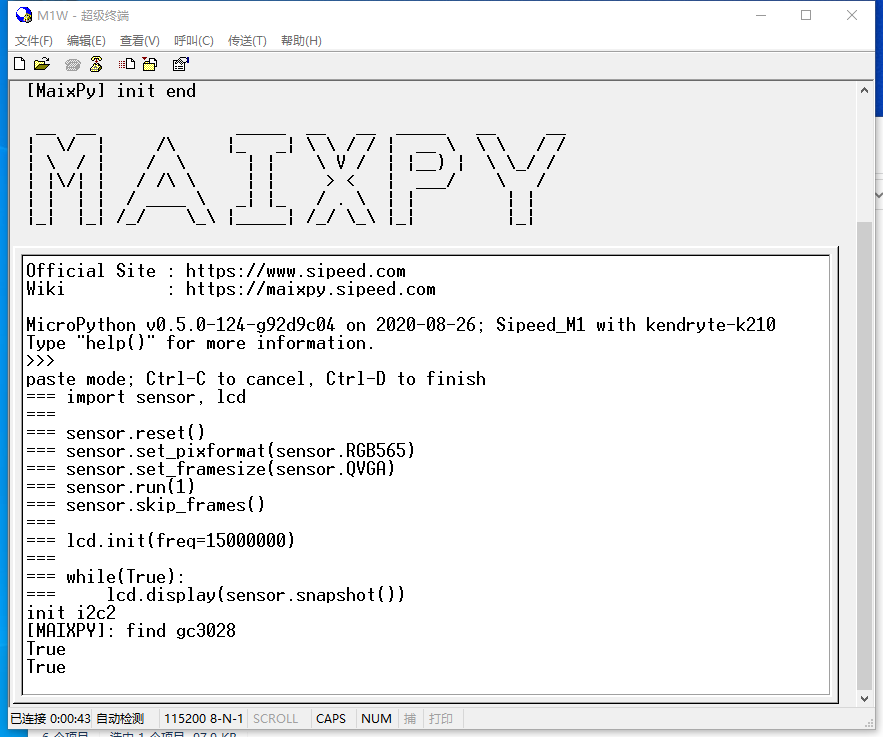
Task: Click the 'lcd.init(freq=15000000)' line
Action: tap(180, 541)
